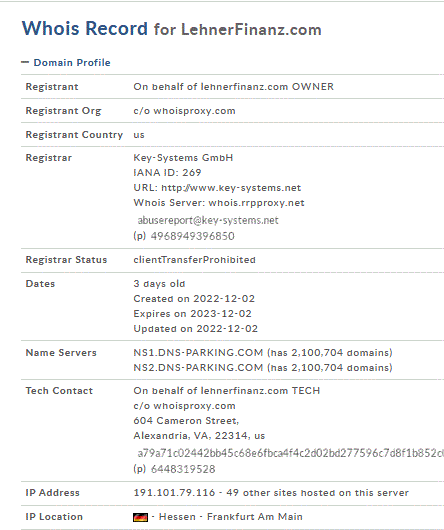Open NS1.DNS-PARKING.COM name server entry
Image resolution: width=444 pixels, height=530 pixels.
coord(198,353)
